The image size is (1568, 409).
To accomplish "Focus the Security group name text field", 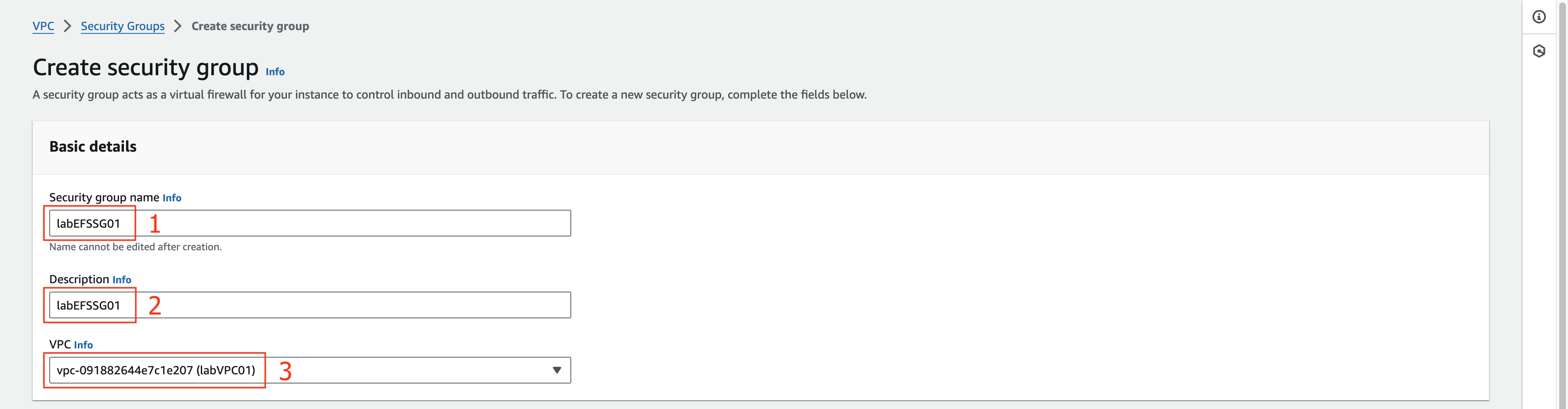I will pos(310,224).
